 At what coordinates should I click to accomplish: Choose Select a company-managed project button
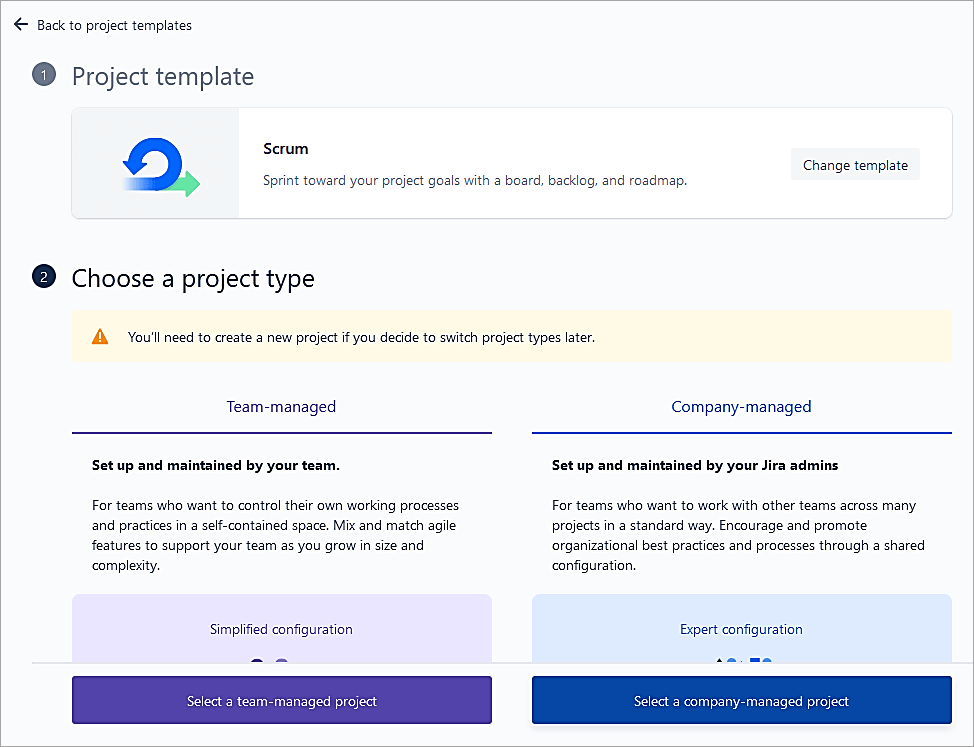pos(741,700)
